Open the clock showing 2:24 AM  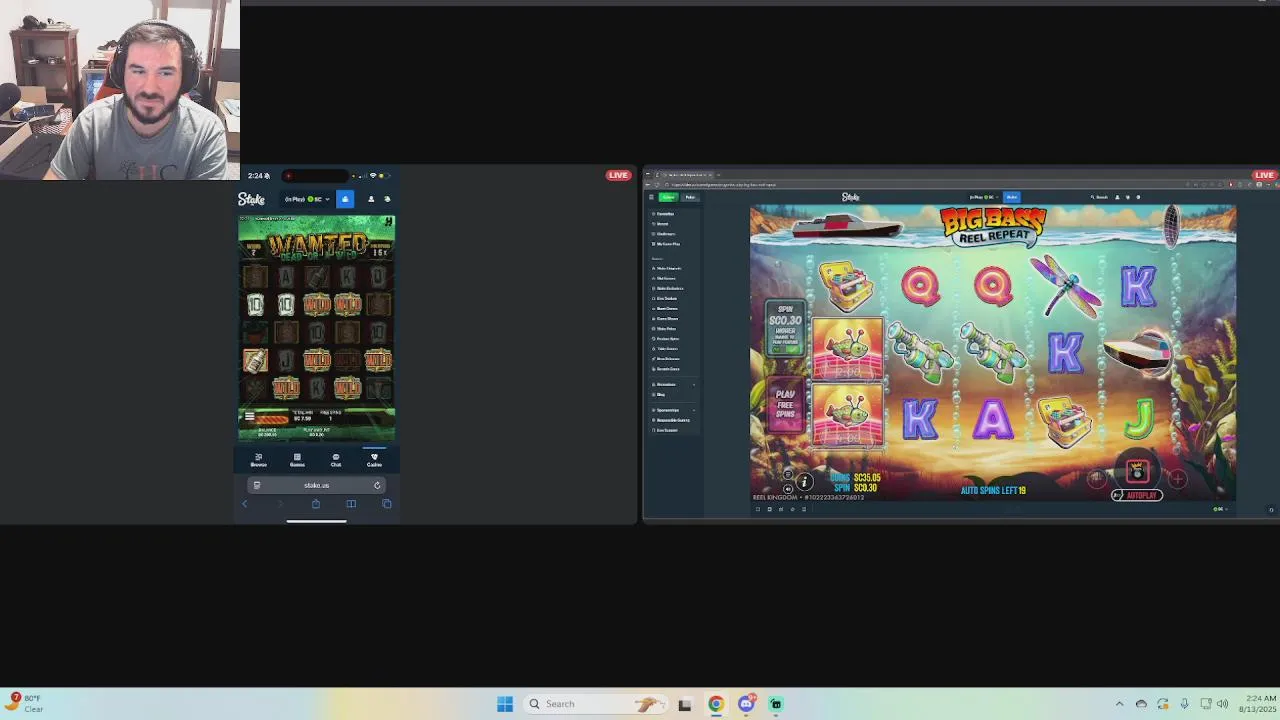click(x=1257, y=704)
